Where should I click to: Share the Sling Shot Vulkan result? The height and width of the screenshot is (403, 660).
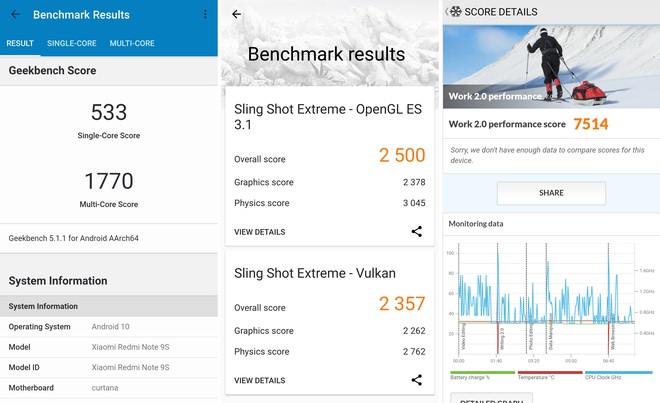point(417,380)
